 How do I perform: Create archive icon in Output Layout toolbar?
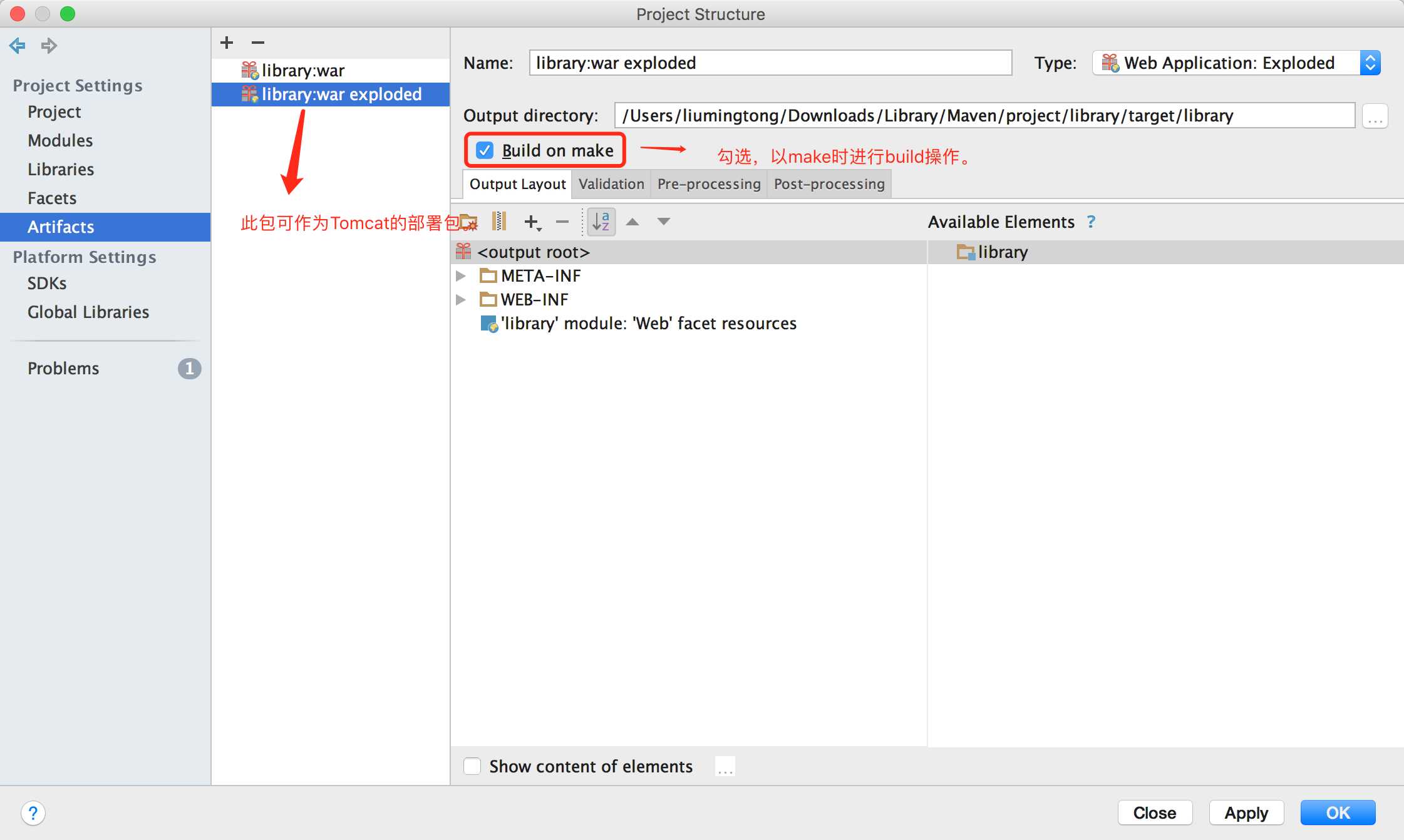pyautogui.click(x=499, y=221)
